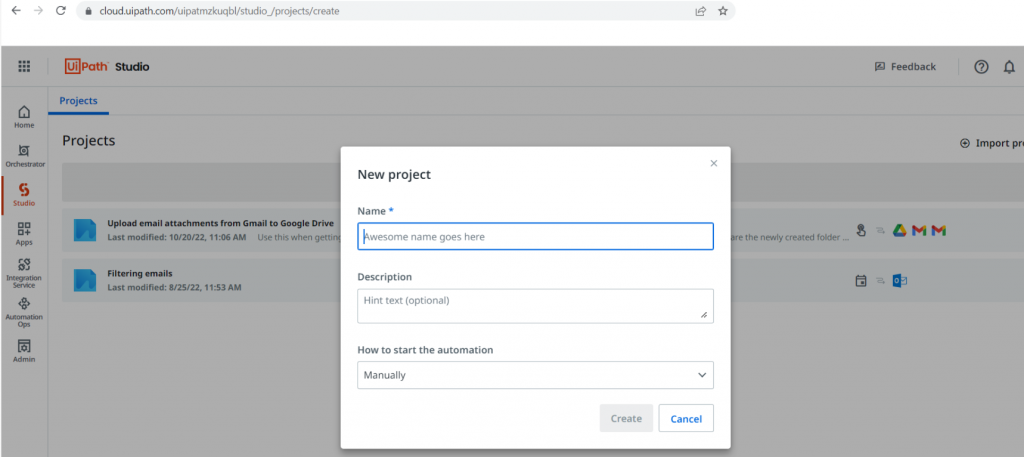Image resolution: width=1024 pixels, height=457 pixels.
Task: Open the help question mark icon
Action: pos(981,67)
